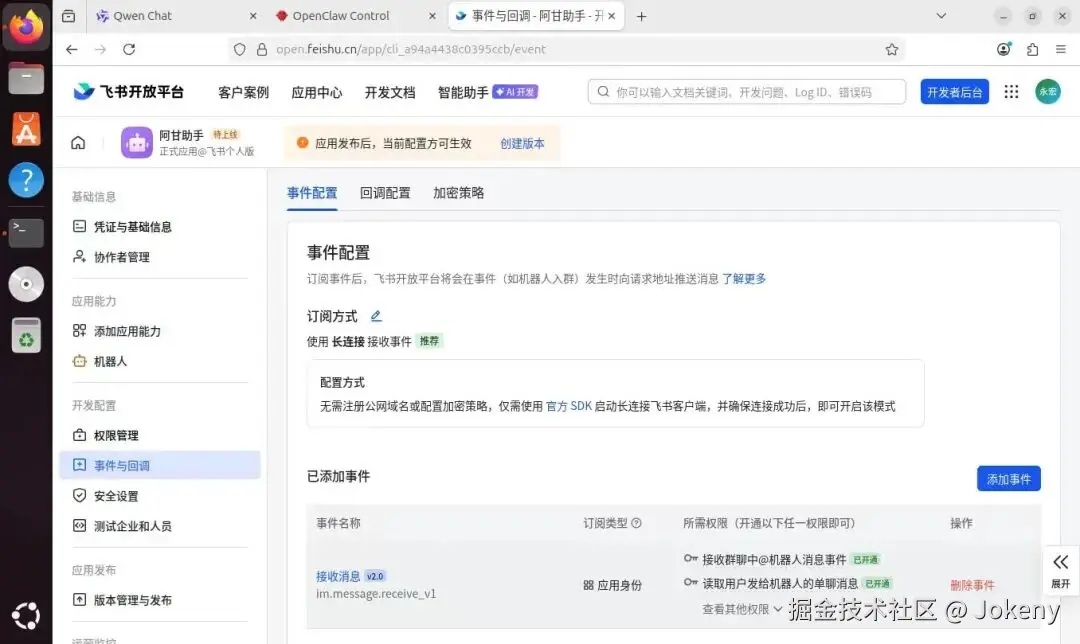This screenshot has width=1080, height=644.
Task: Open the 官方 SDK link
Action: (x=569, y=406)
